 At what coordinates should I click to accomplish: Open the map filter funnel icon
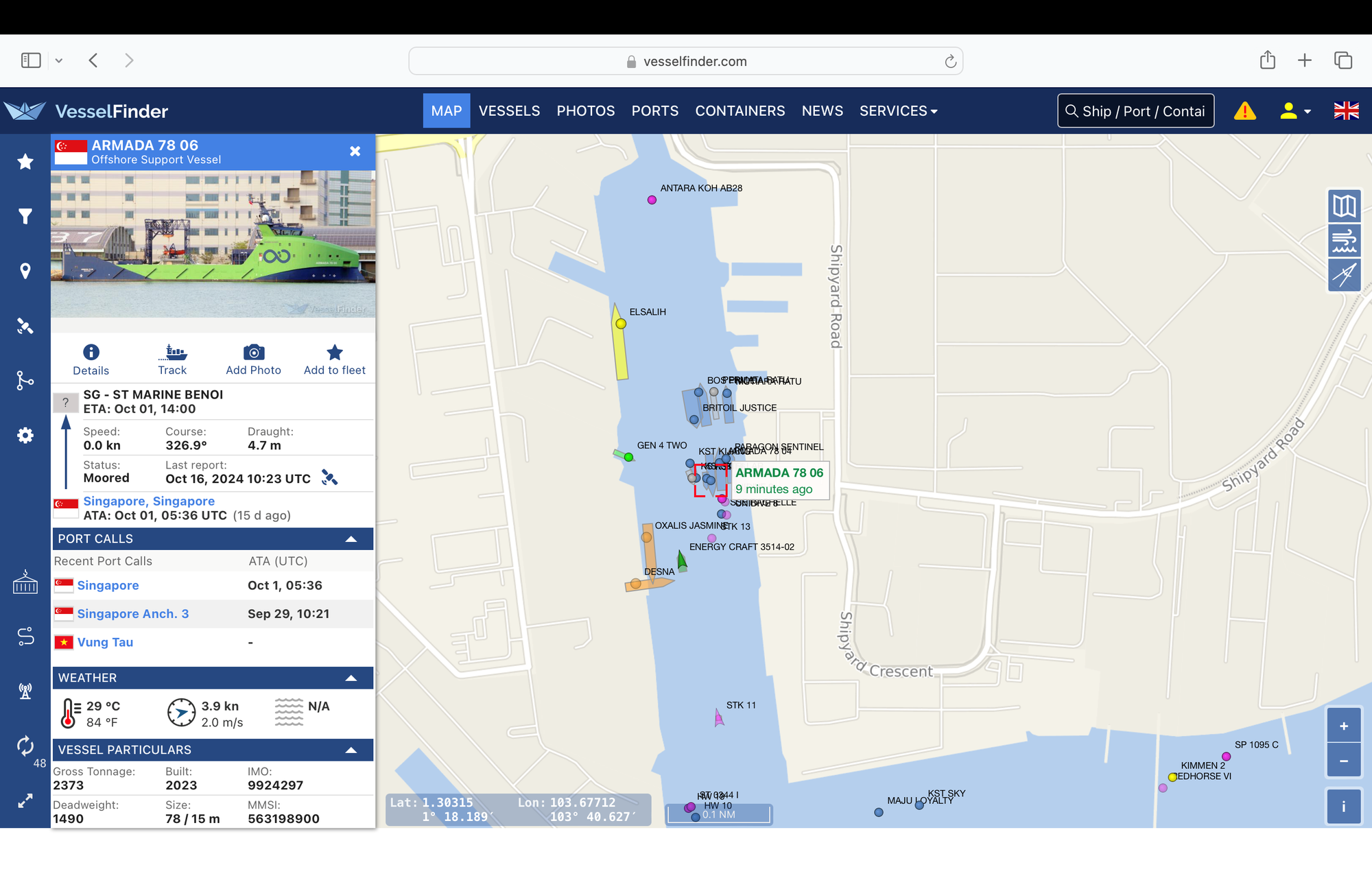(x=25, y=217)
